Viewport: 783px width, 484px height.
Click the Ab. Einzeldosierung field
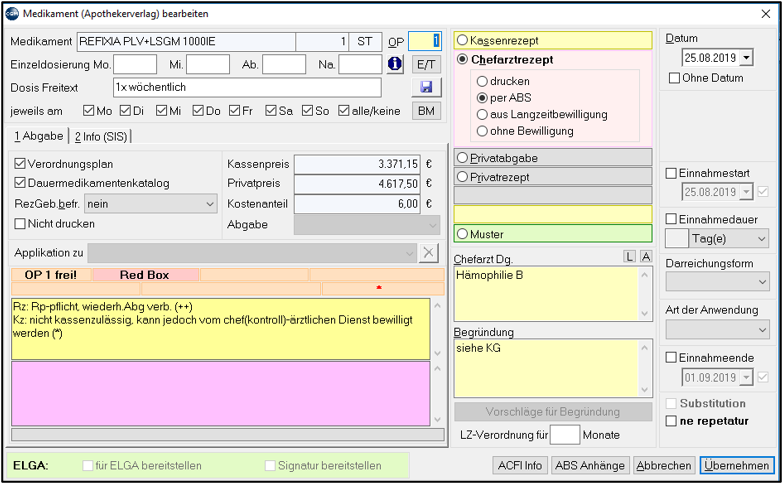(x=284, y=64)
